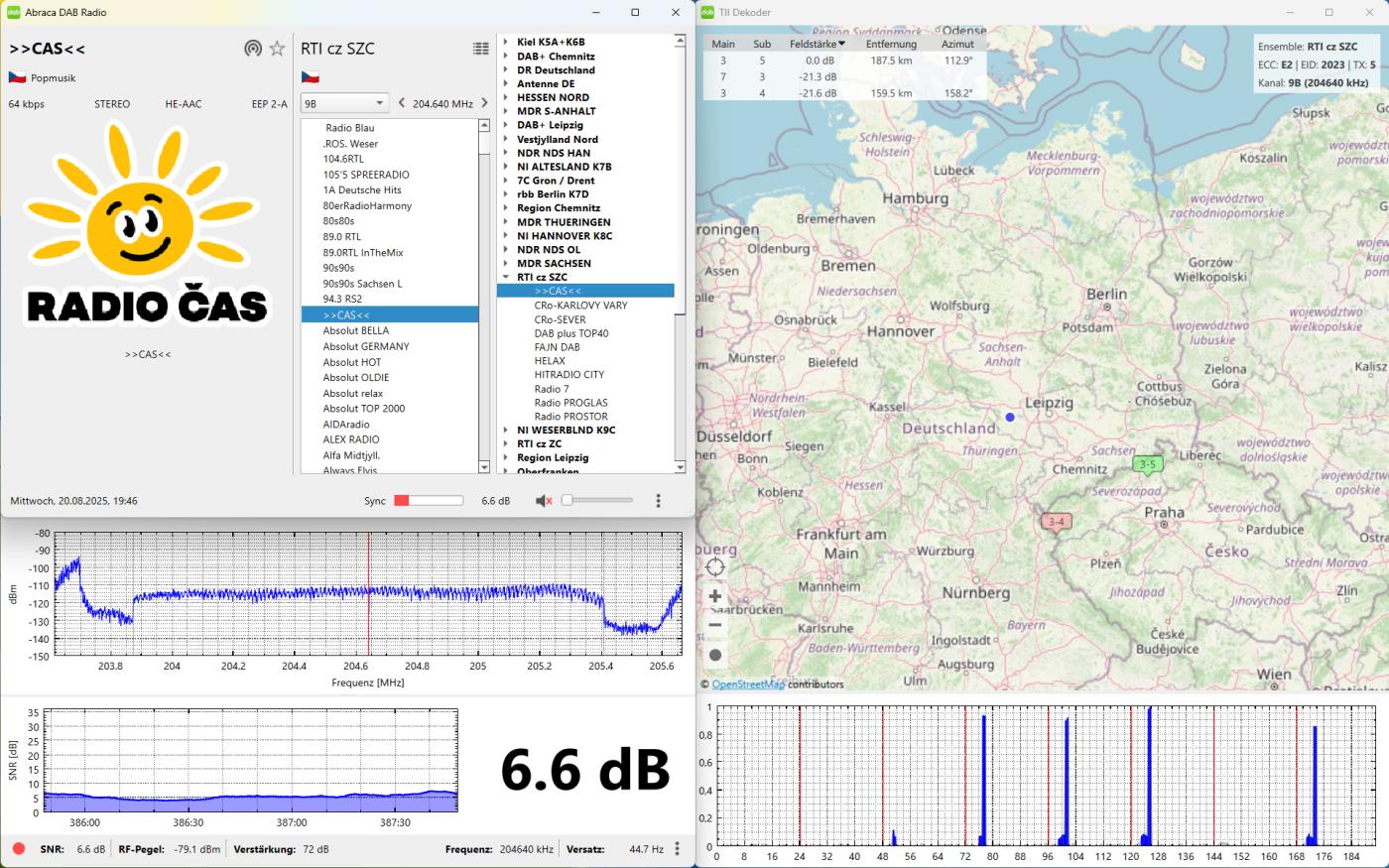Sort the table by Feldstärke column header

point(817,44)
